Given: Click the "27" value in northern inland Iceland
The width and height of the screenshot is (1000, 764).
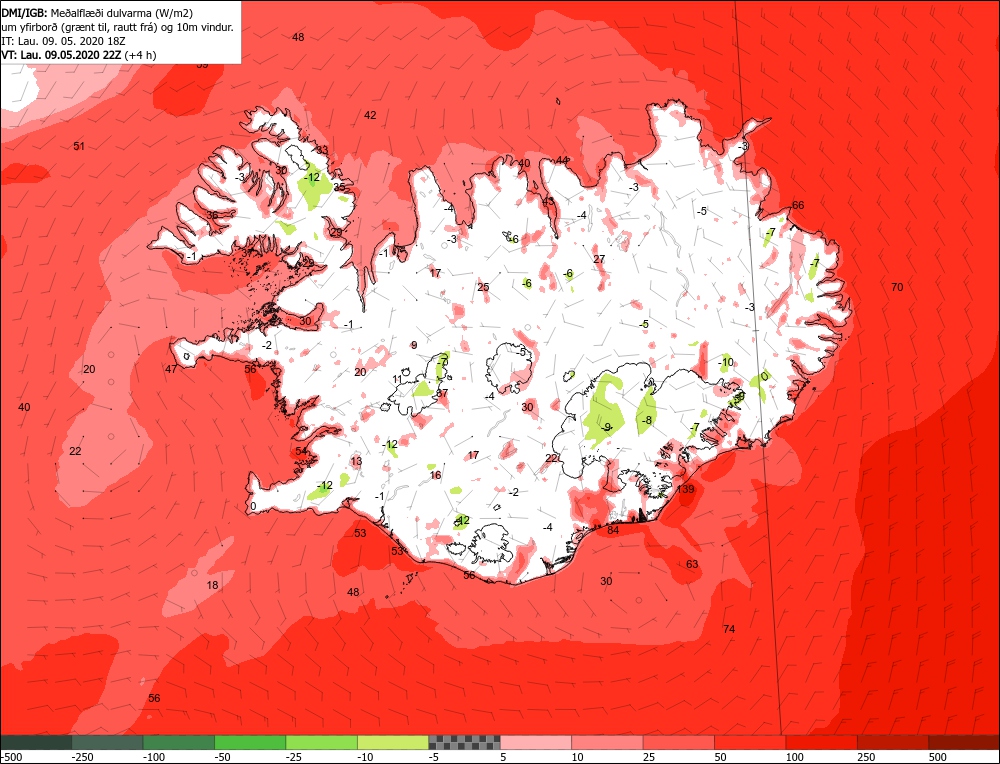Looking at the screenshot, I should click(x=599, y=259).
